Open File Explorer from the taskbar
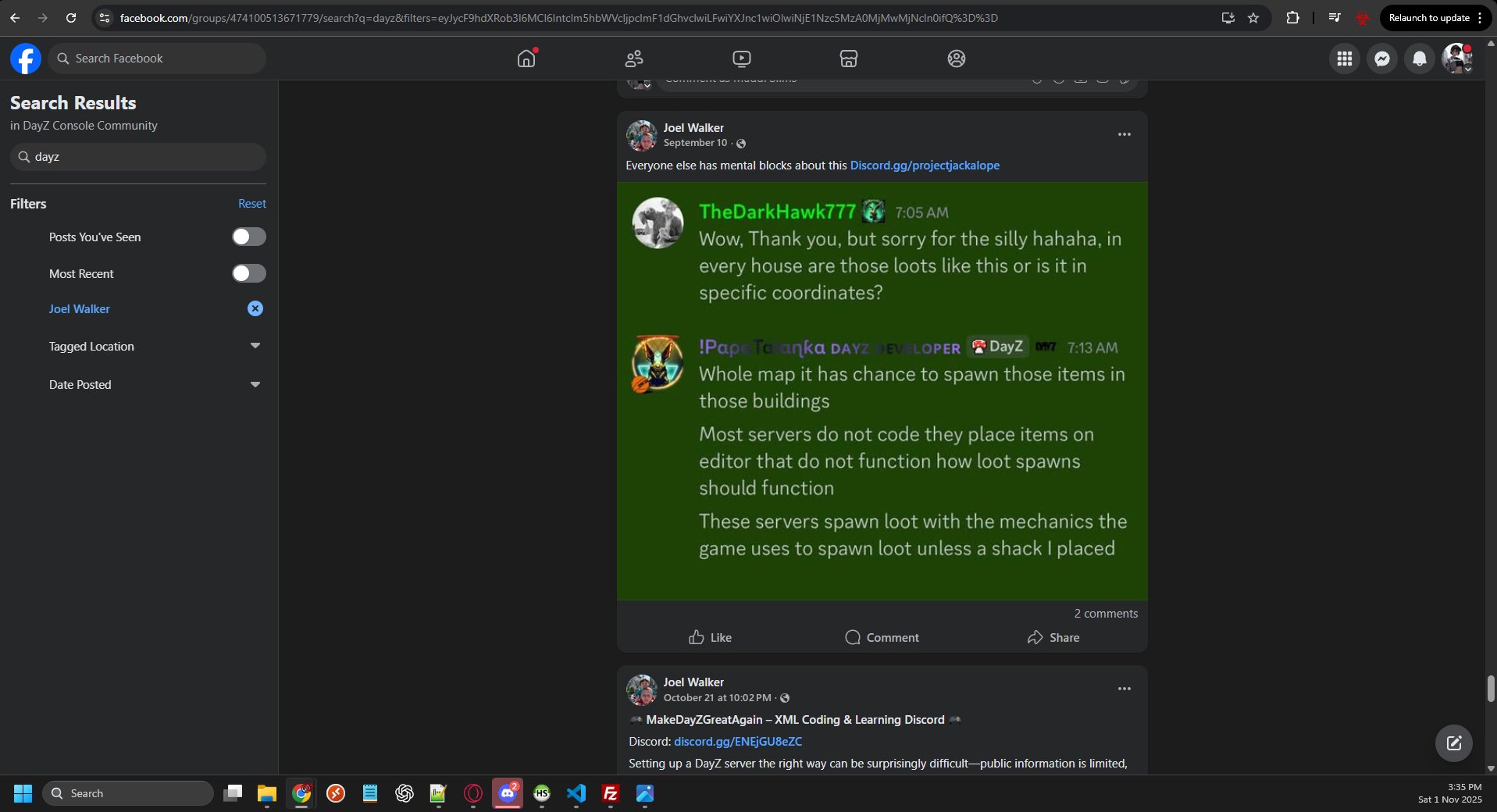Screen dimensions: 1497x812 click(267, 793)
